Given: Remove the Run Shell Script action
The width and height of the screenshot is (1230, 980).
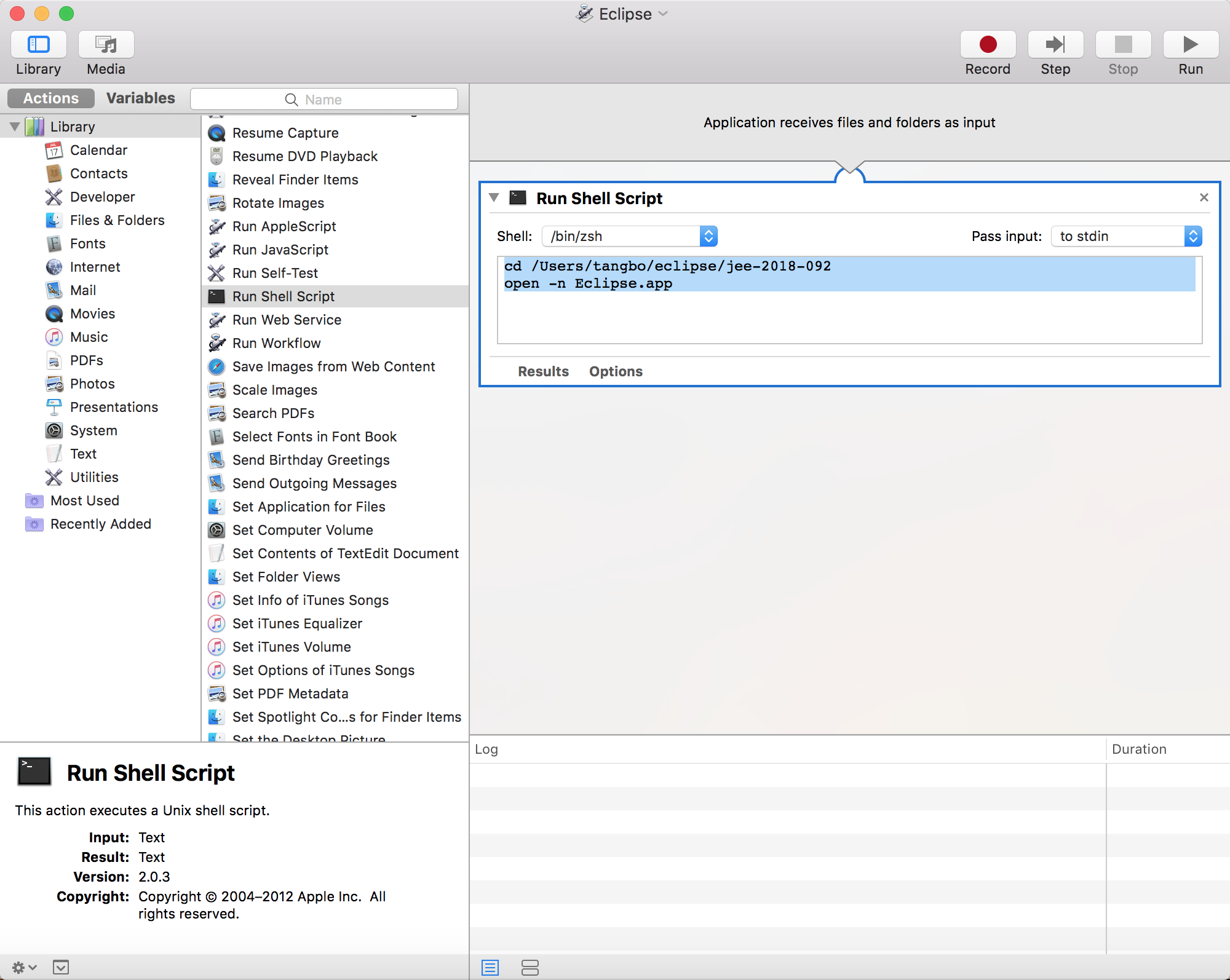Looking at the screenshot, I should point(1204,197).
